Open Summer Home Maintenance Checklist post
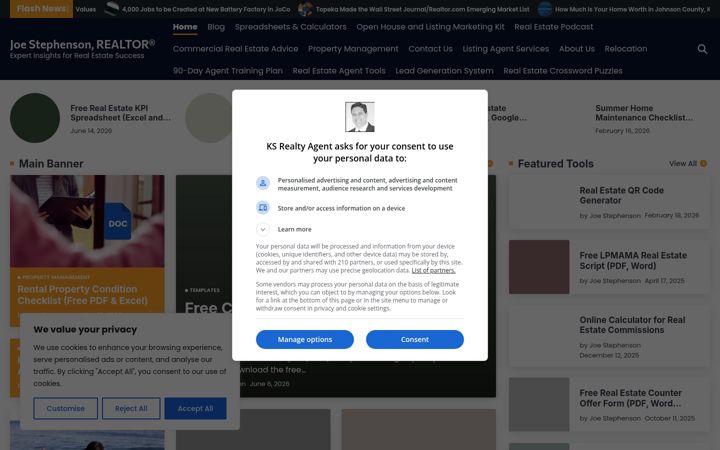The height and width of the screenshot is (450, 720). (x=644, y=113)
